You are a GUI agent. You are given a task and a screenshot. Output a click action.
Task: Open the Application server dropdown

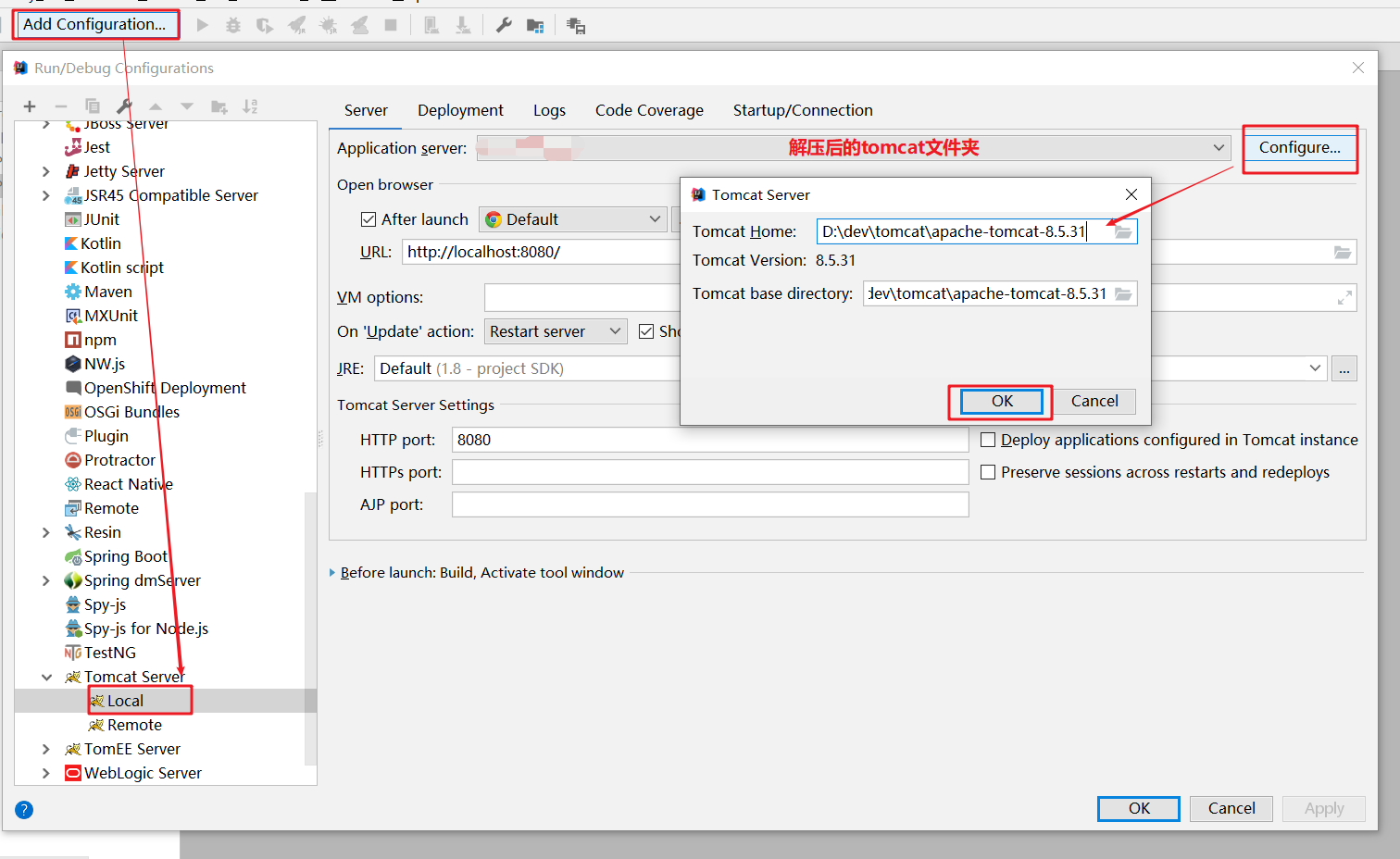click(1219, 148)
